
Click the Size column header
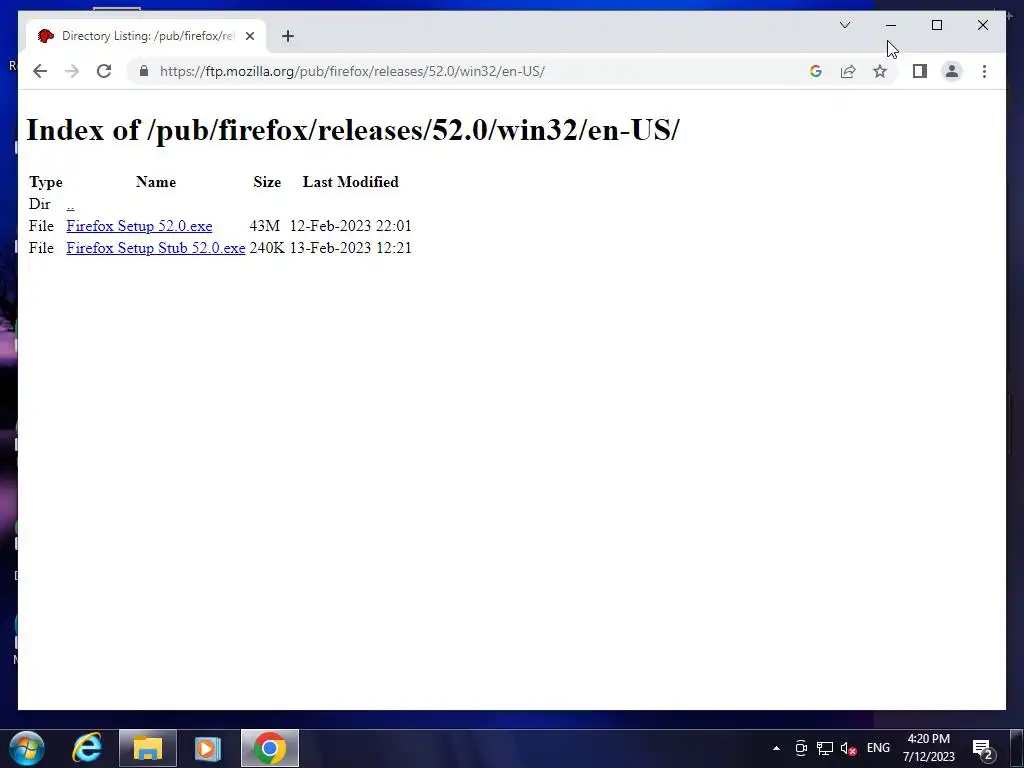pos(267,182)
